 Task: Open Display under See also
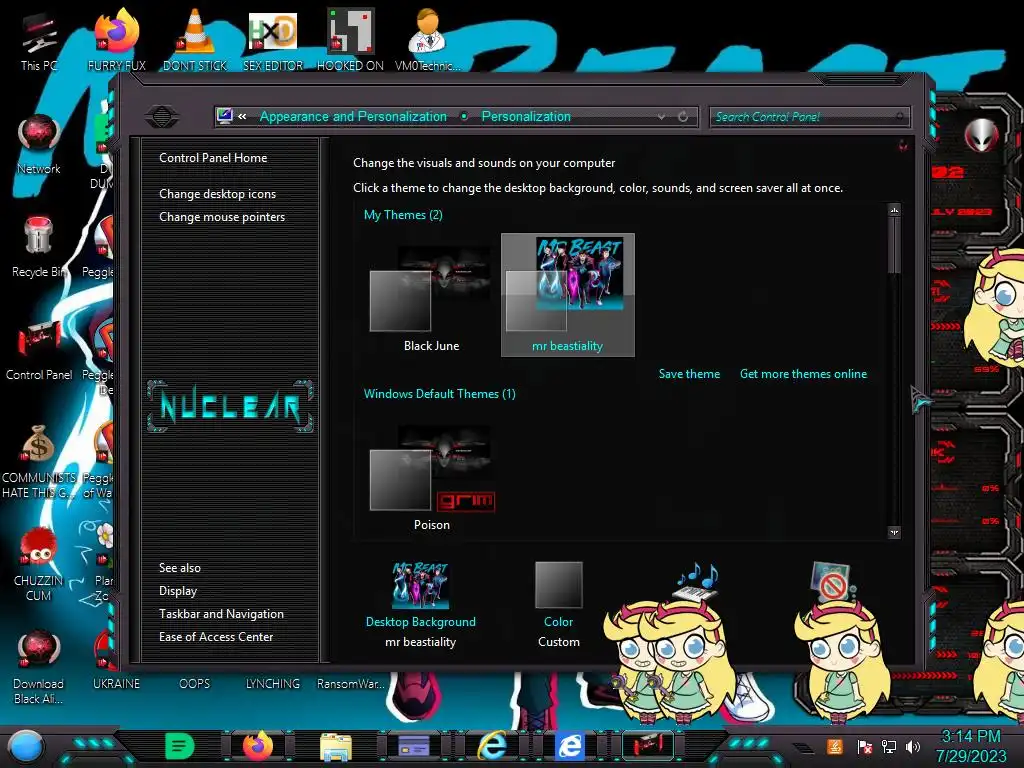[178, 591]
